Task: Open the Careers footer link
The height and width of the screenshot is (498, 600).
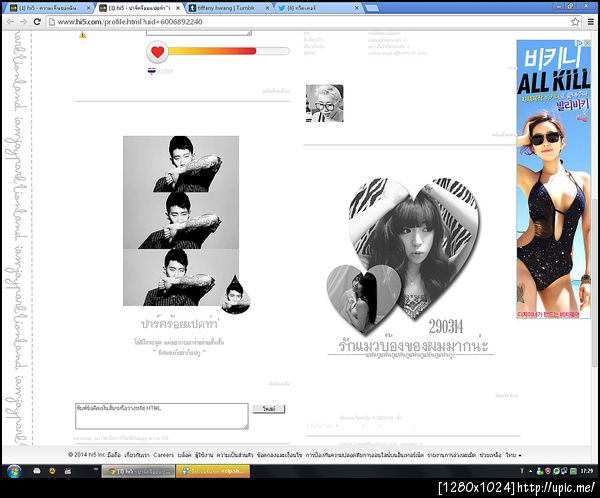Action: (163, 455)
